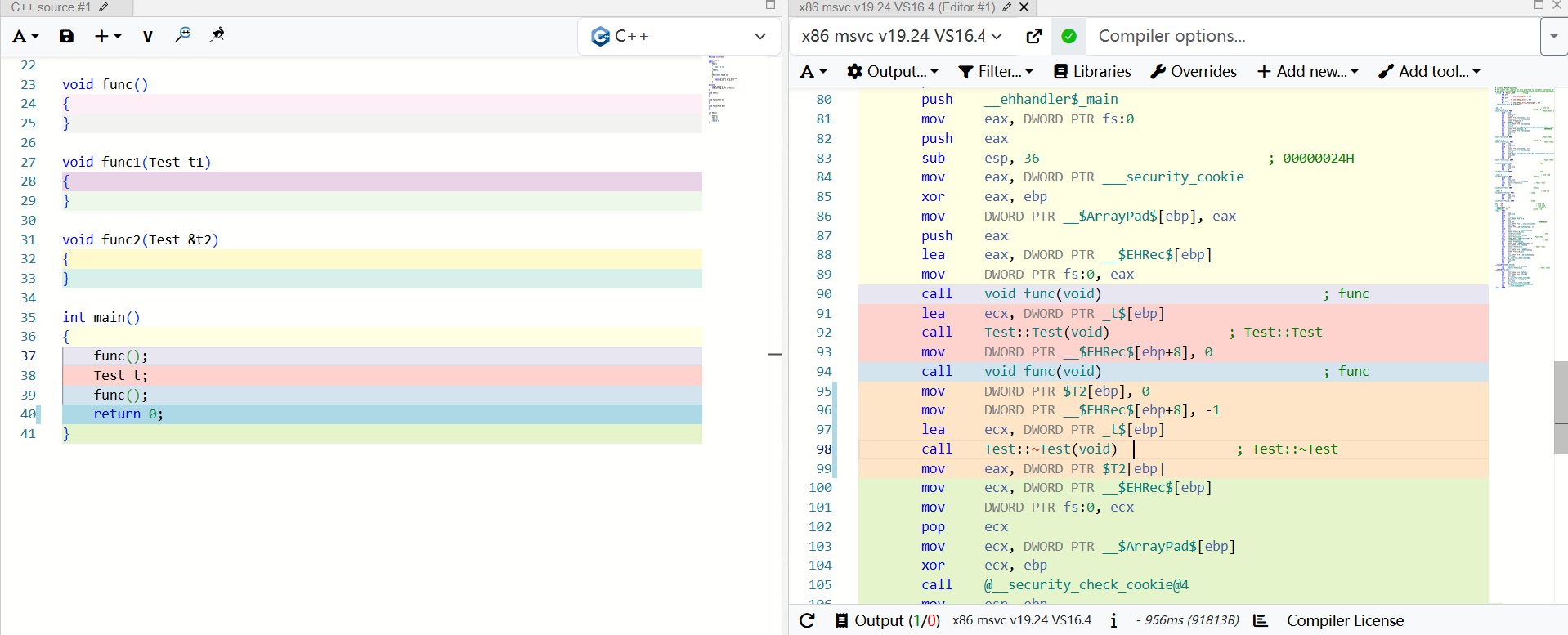Click the save source icon in editor toolbar
Screen dimensions: 1568x635
point(67,36)
